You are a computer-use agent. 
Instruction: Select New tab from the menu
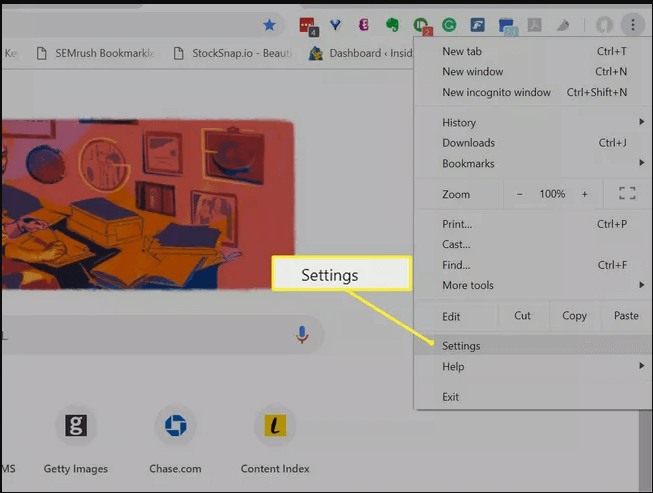[x=534, y=51]
